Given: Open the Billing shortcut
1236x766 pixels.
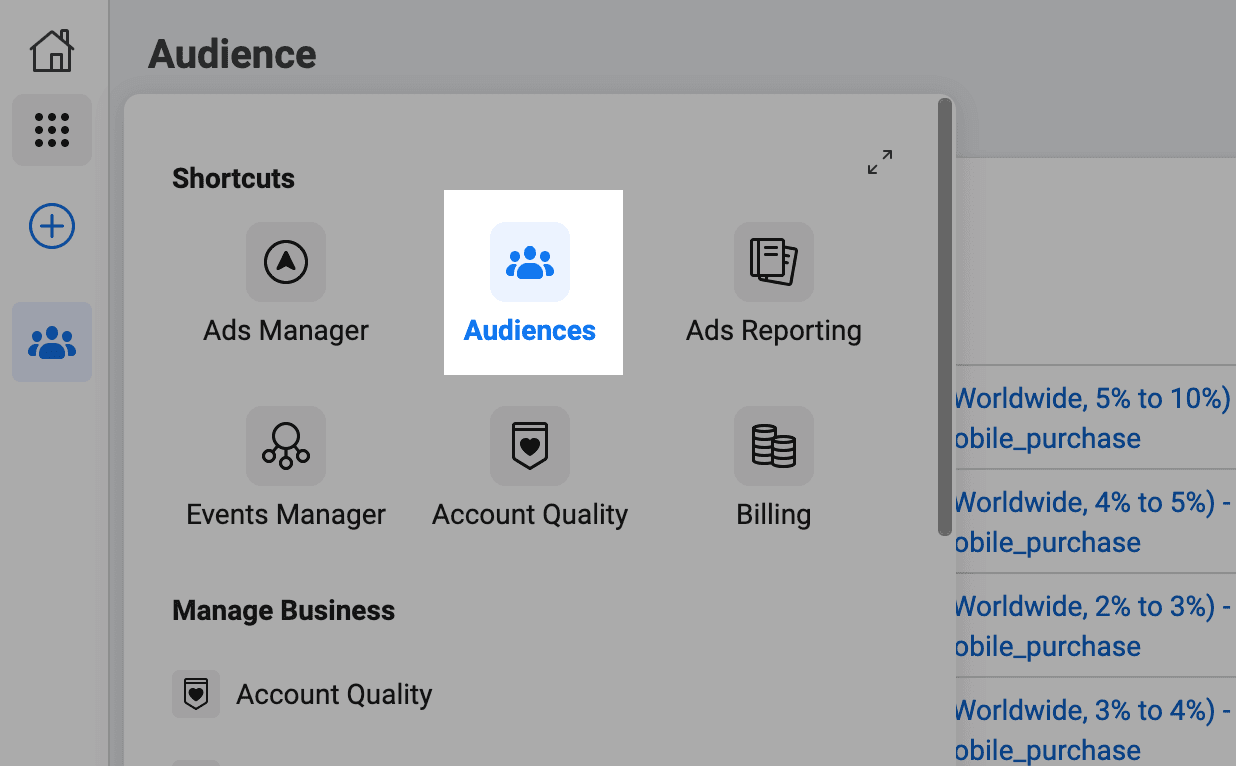Looking at the screenshot, I should tap(774, 467).
